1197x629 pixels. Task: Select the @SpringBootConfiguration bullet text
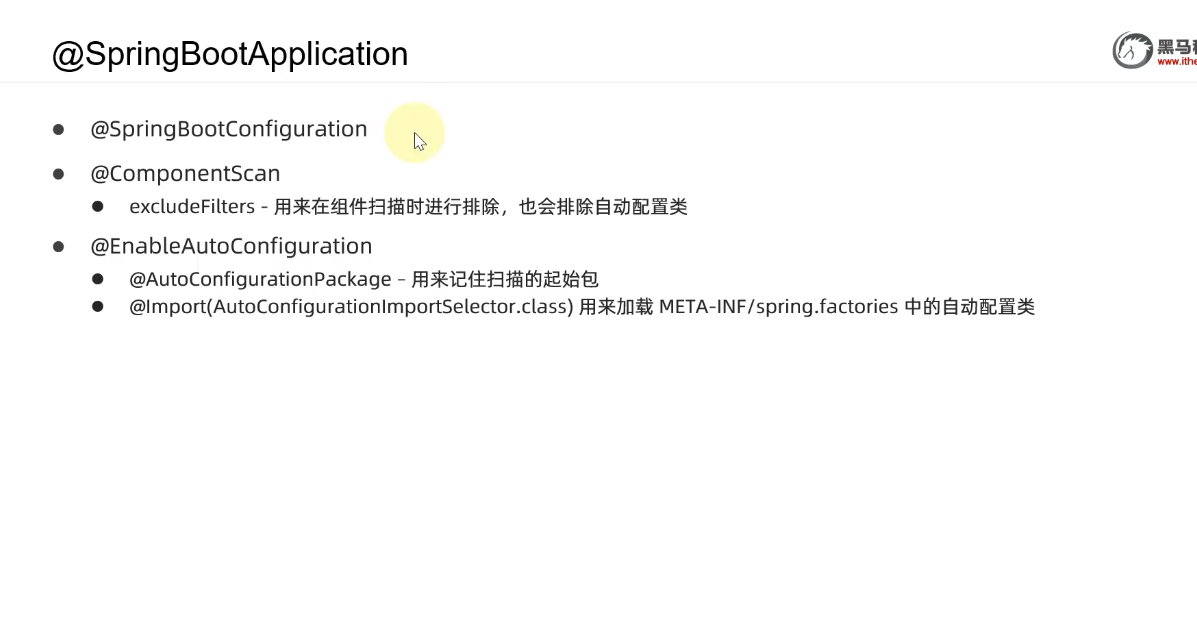(229, 129)
